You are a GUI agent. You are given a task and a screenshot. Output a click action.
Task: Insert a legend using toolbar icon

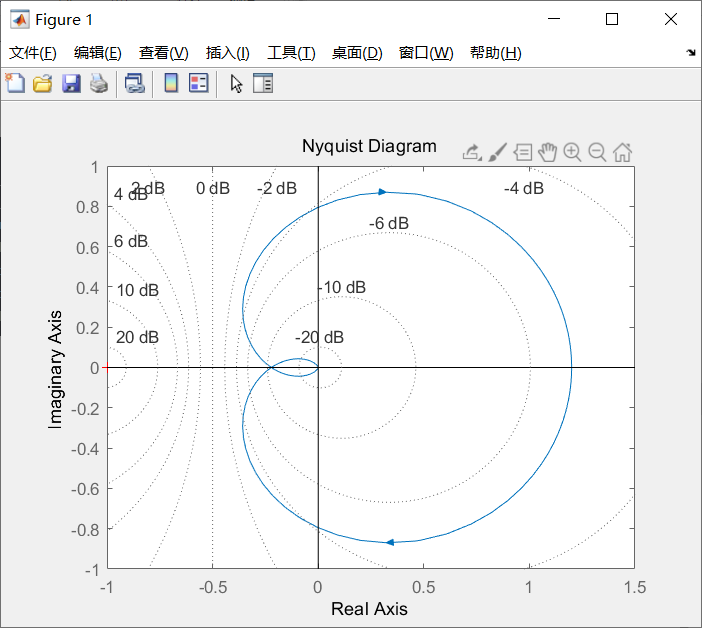pos(198,83)
